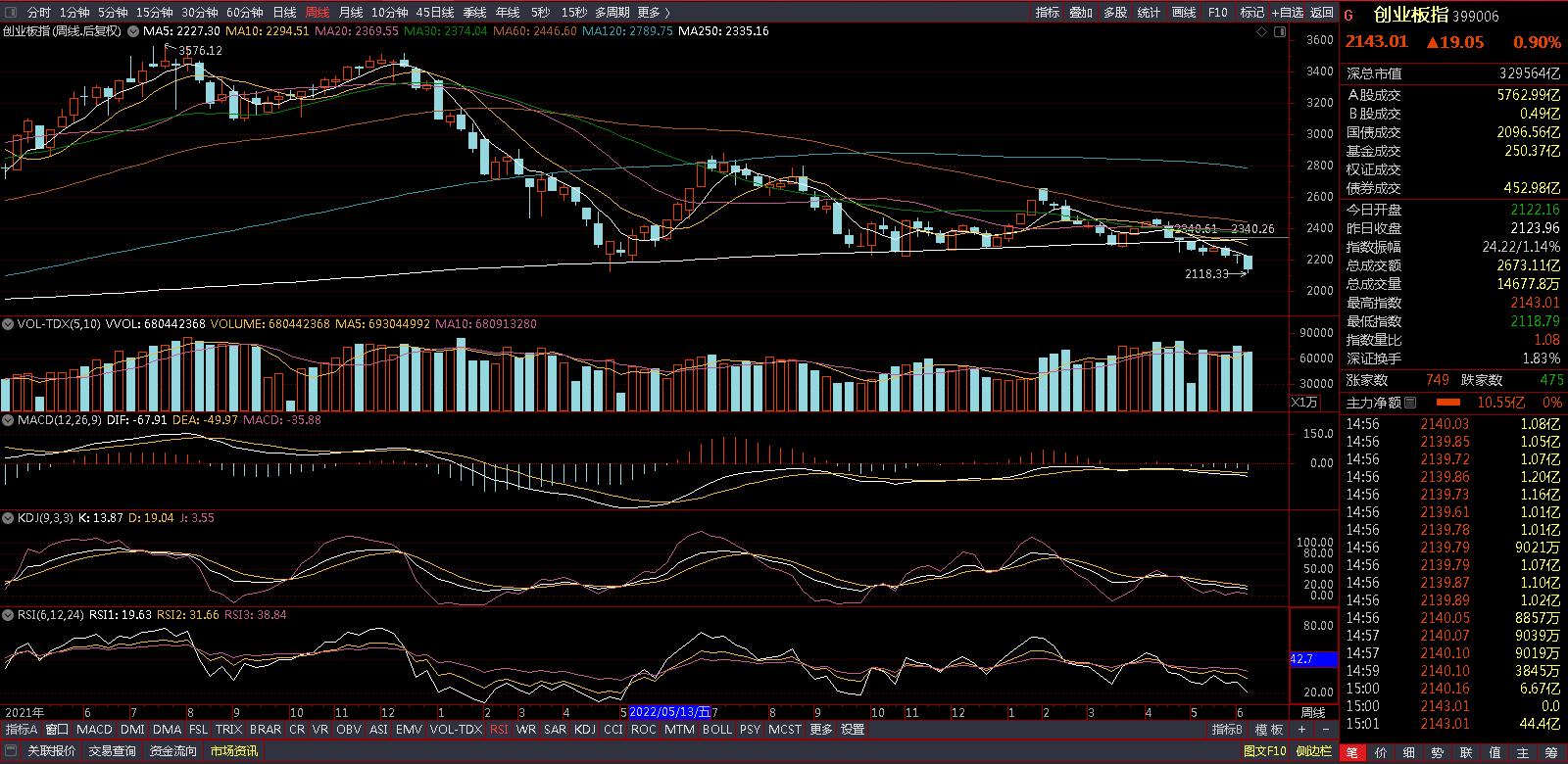Select the OBV indicator tab
The height and width of the screenshot is (764, 1568).
coord(348,730)
